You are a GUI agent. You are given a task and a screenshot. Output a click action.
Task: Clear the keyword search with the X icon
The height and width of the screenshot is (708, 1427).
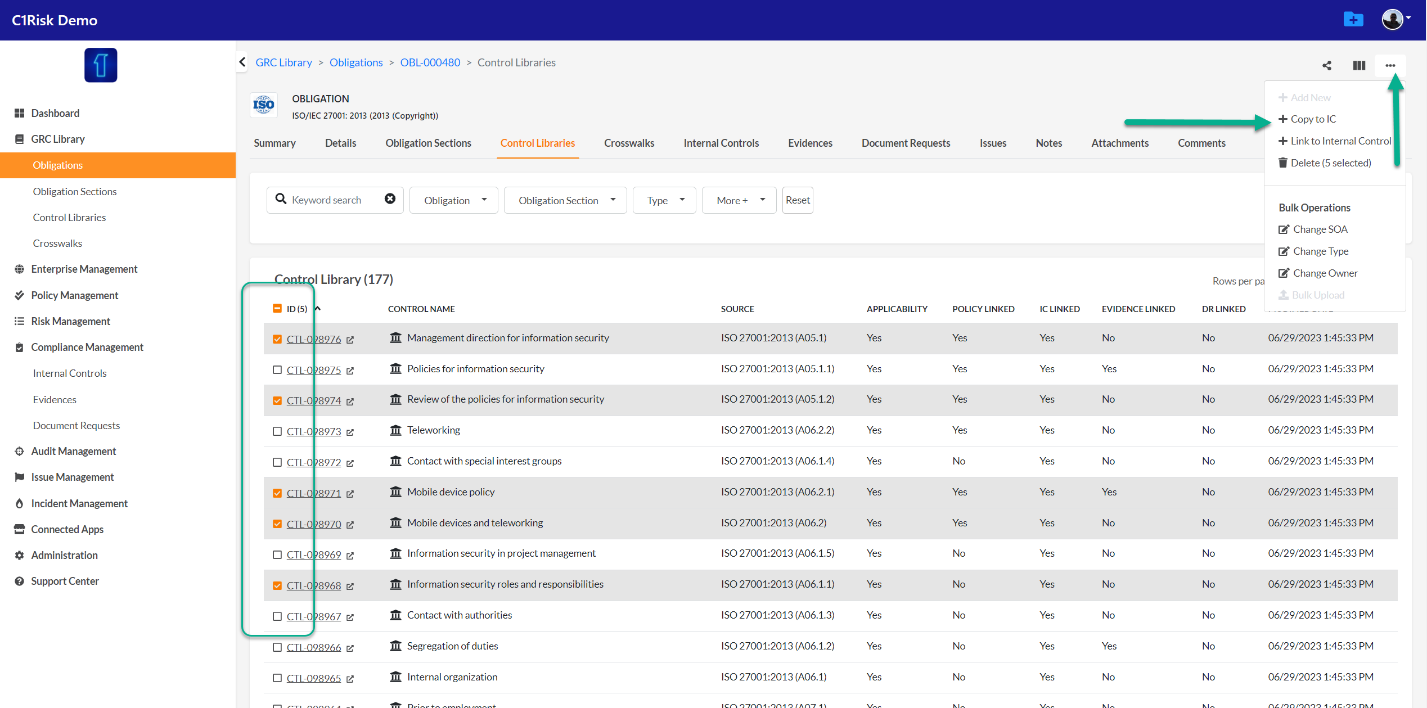click(390, 199)
